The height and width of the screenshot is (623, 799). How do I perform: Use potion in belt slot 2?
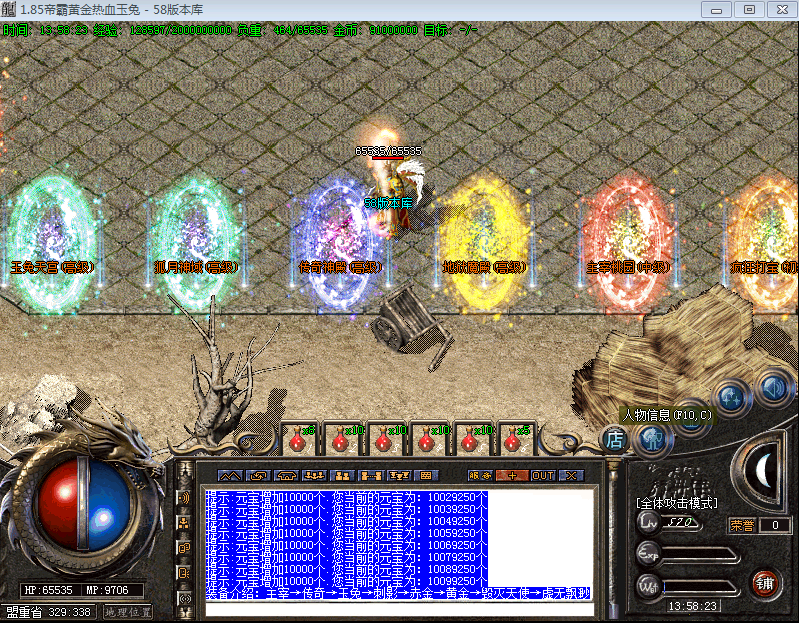pos(344,439)
